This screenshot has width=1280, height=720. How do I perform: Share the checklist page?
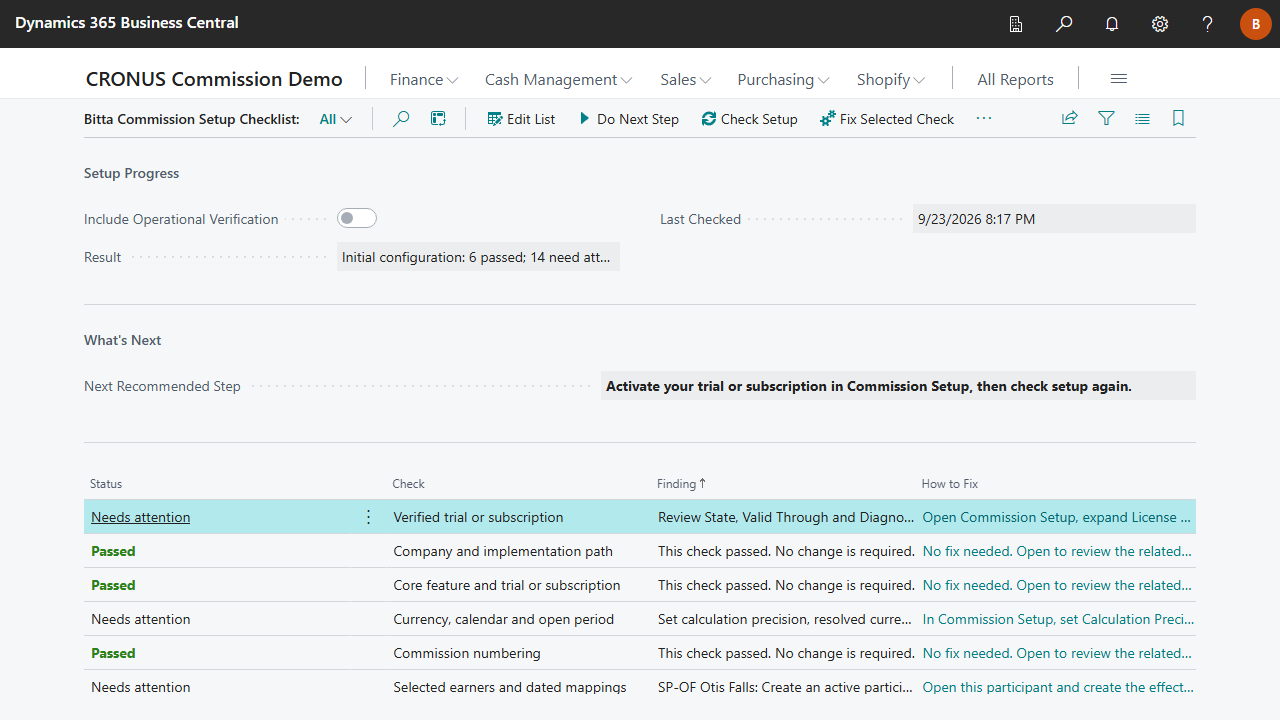pyautogui.click(x=1070, y=119)
